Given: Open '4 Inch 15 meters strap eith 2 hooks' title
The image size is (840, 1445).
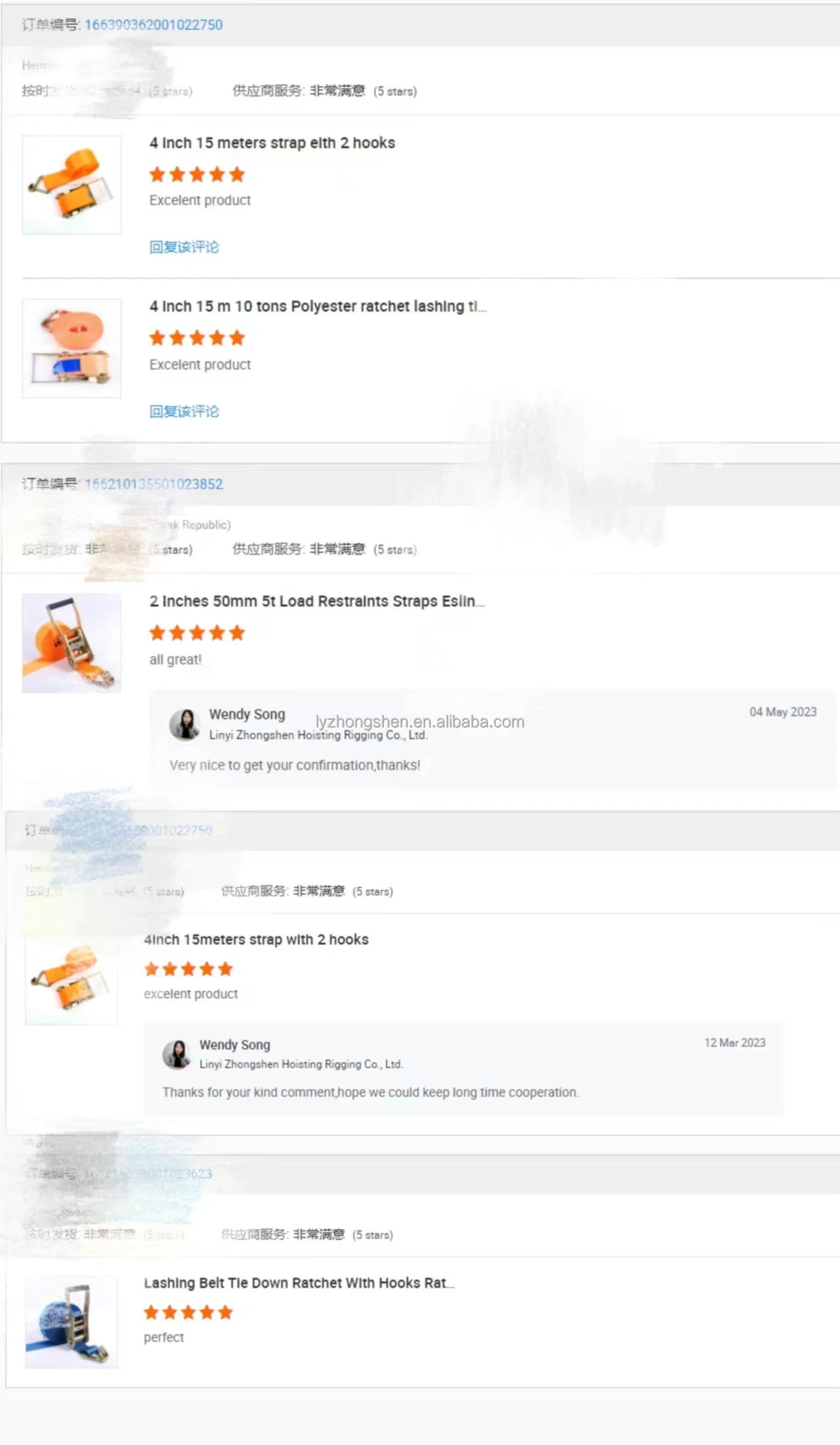Looking at the screenshot, I should coord(272,143).
